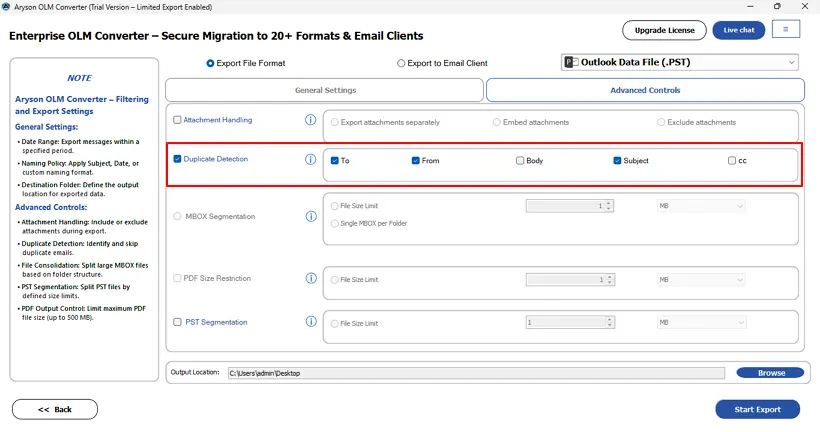Image resolution: width=820 pixels, height=432 pixels.
Task: Click the info icon beside Attachment Handling
Action: click(x=310, y=120)
